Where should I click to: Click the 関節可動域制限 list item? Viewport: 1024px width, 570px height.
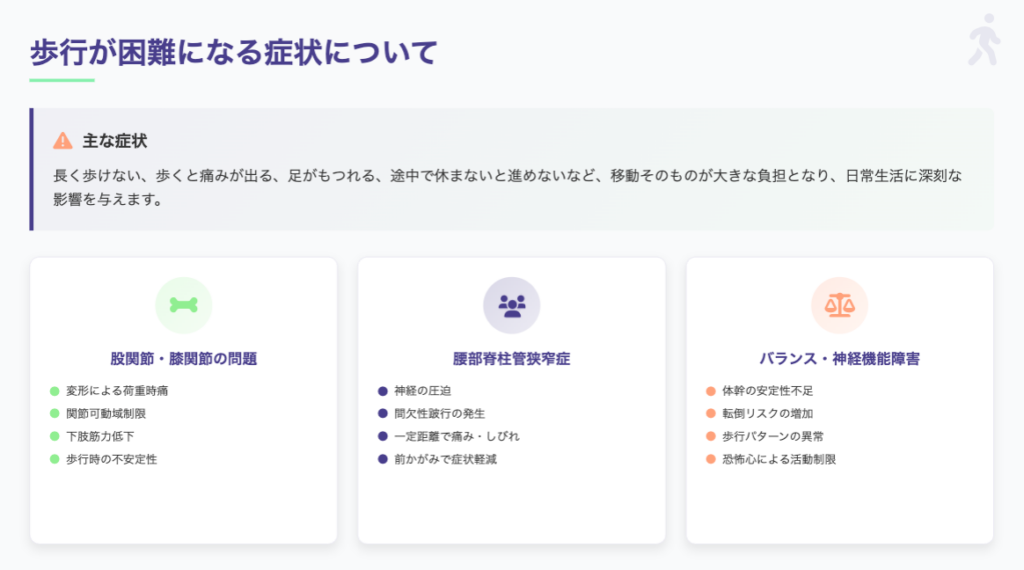105,413
